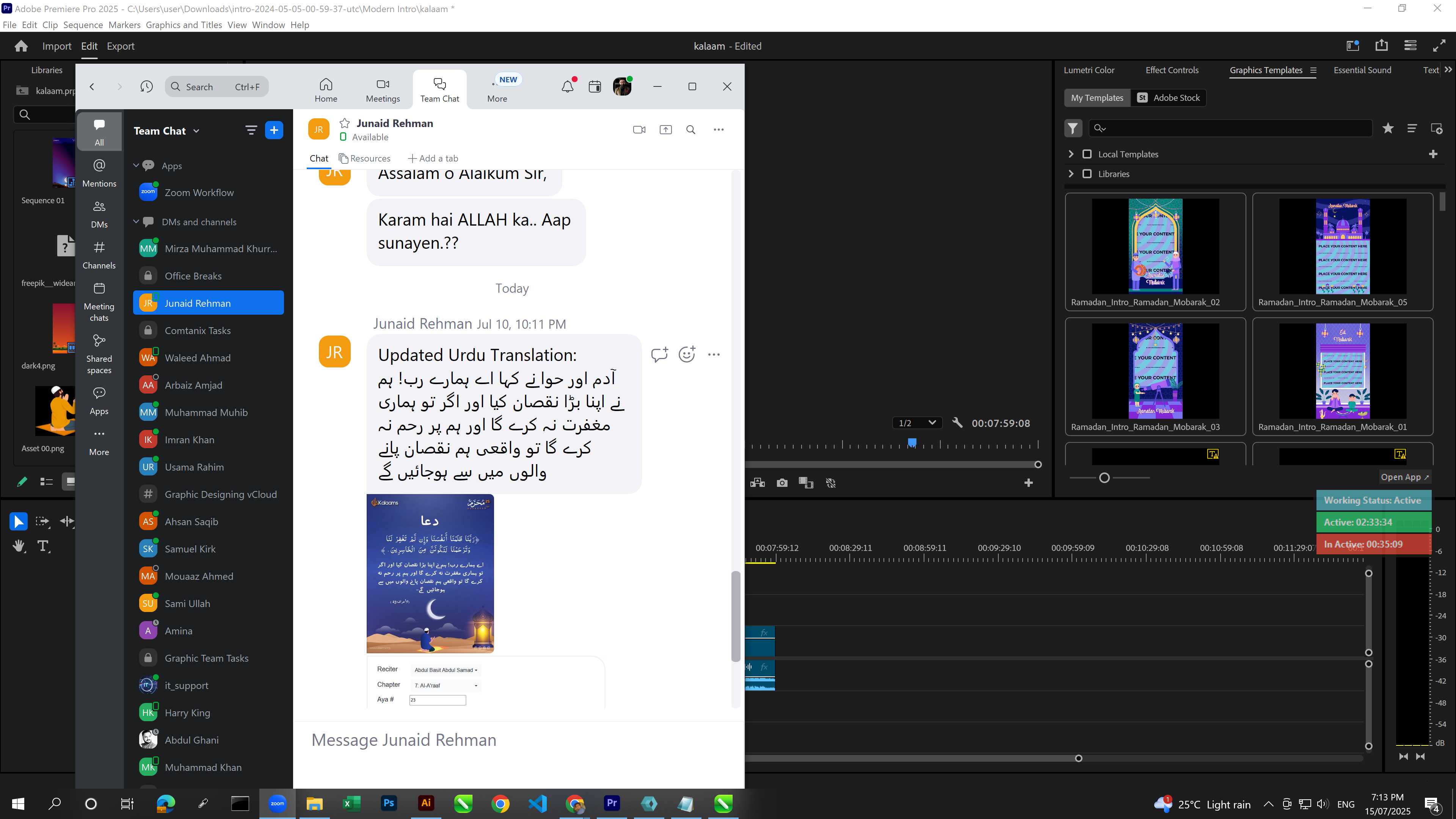Reply in thread to Urdu translation message
Image resolution: width=1456 pixels, height=819 pixels.
point(659,355)
